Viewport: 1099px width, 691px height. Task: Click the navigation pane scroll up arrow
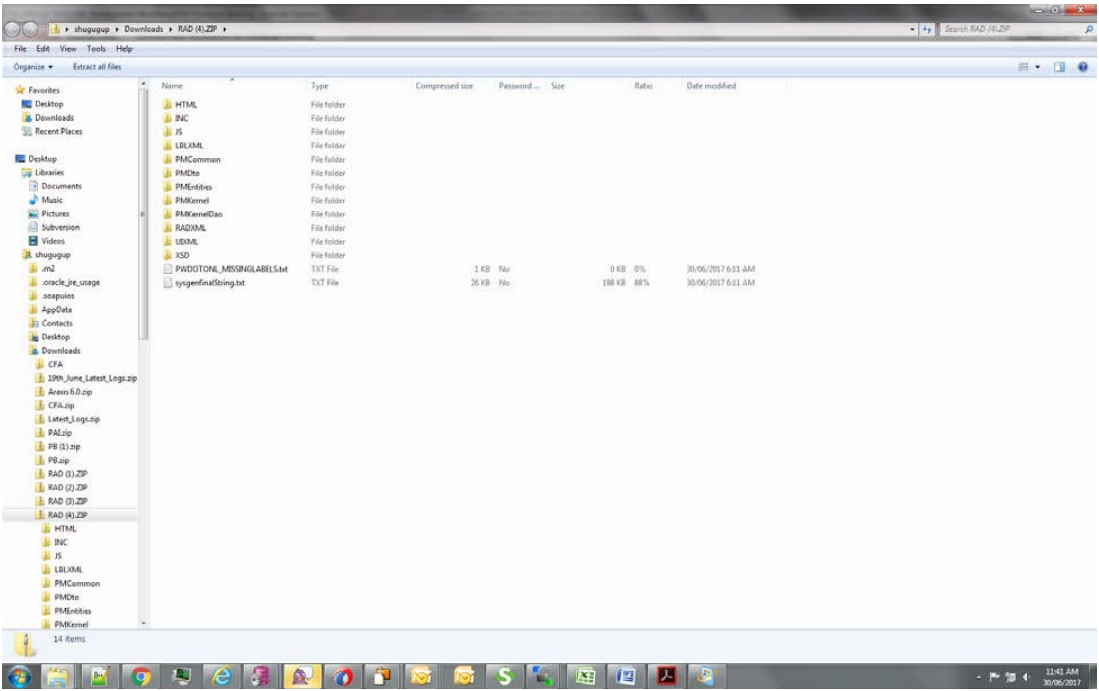[144, 84]
